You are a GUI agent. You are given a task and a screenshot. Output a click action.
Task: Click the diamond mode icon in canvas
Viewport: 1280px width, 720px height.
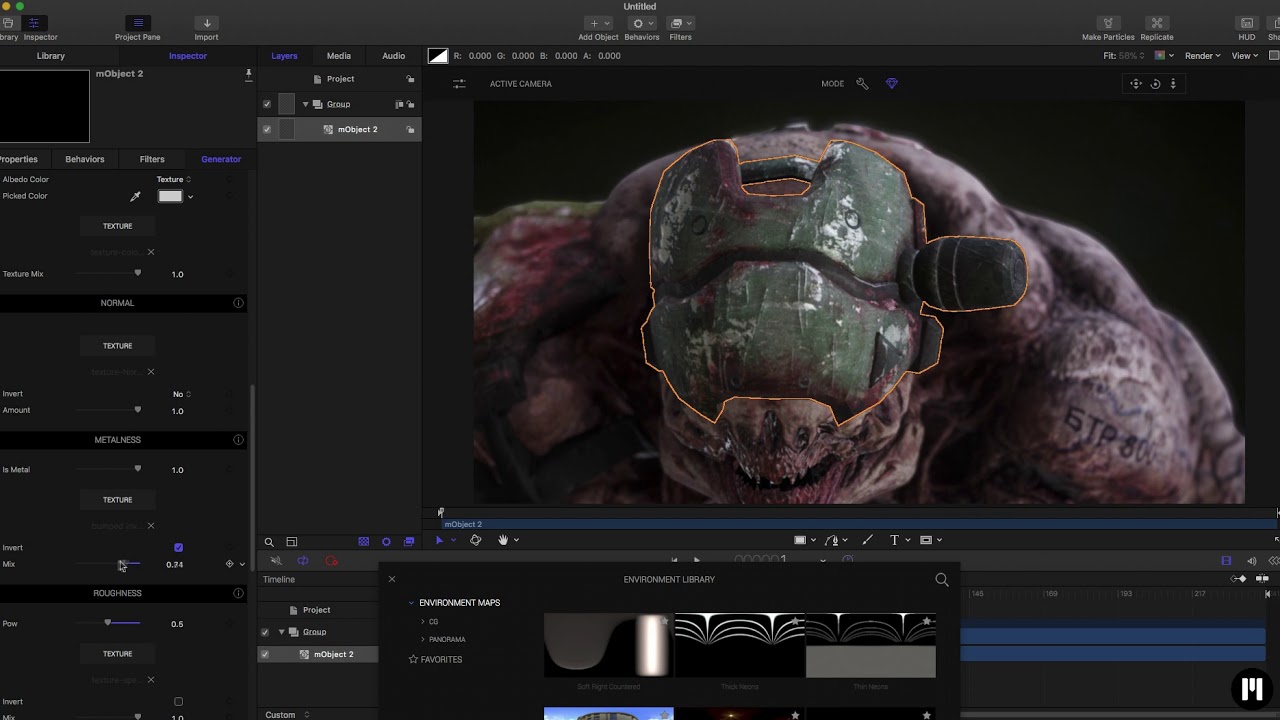click(892, 84)
